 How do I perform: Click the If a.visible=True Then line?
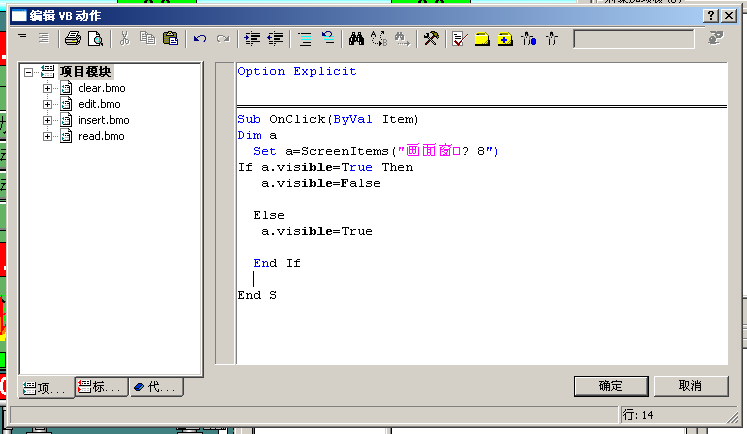click(325, 167)
